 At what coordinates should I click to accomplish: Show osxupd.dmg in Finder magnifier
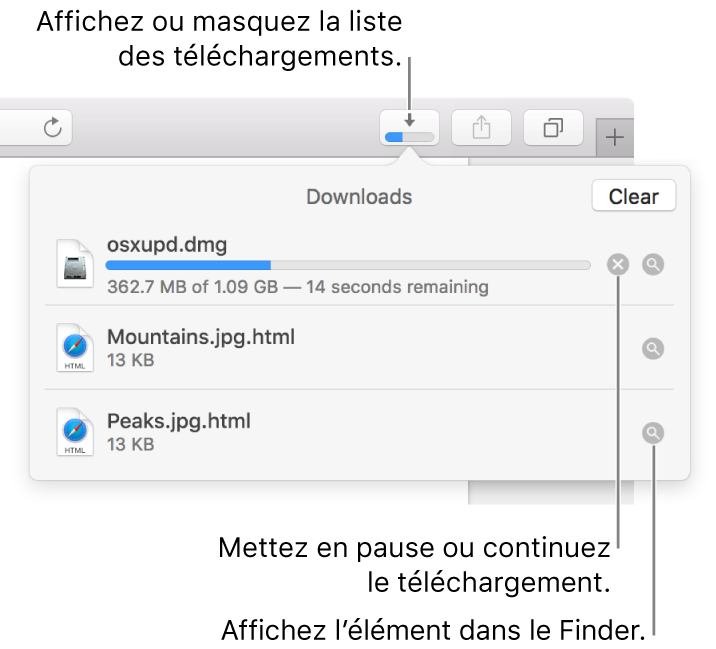pyautogui.click(x=653, y=264)
